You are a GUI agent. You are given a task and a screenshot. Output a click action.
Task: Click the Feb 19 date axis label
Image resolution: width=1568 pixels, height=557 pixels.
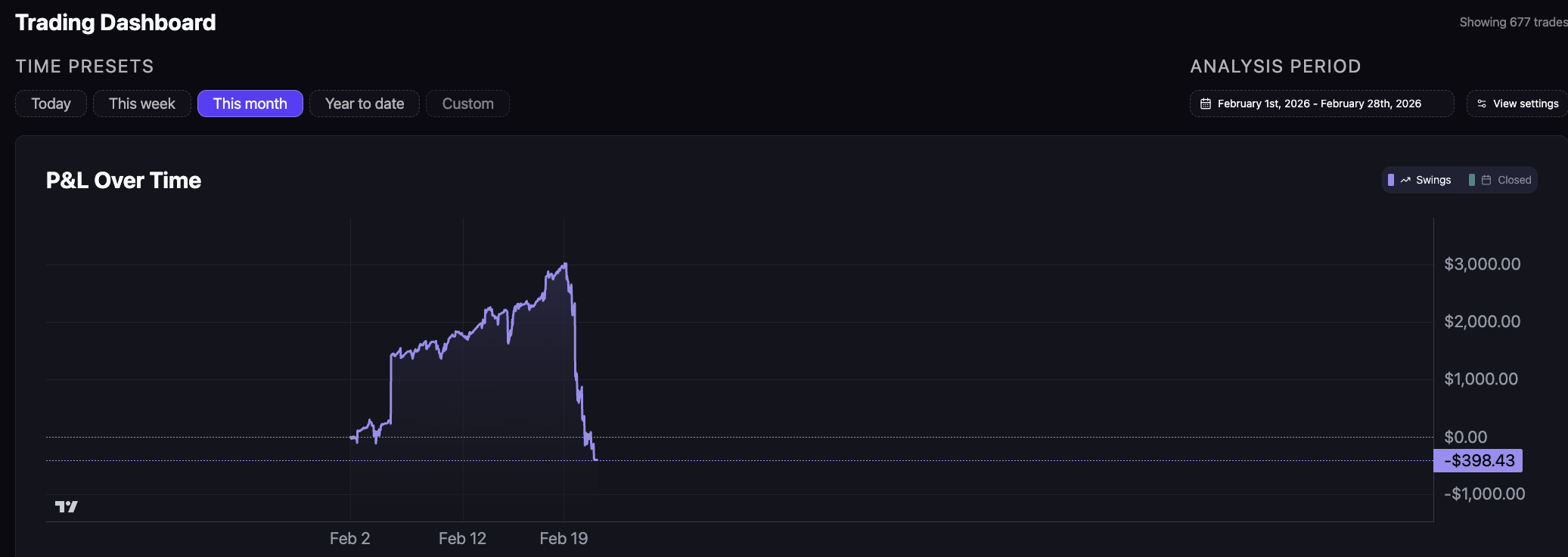(564, 539)
